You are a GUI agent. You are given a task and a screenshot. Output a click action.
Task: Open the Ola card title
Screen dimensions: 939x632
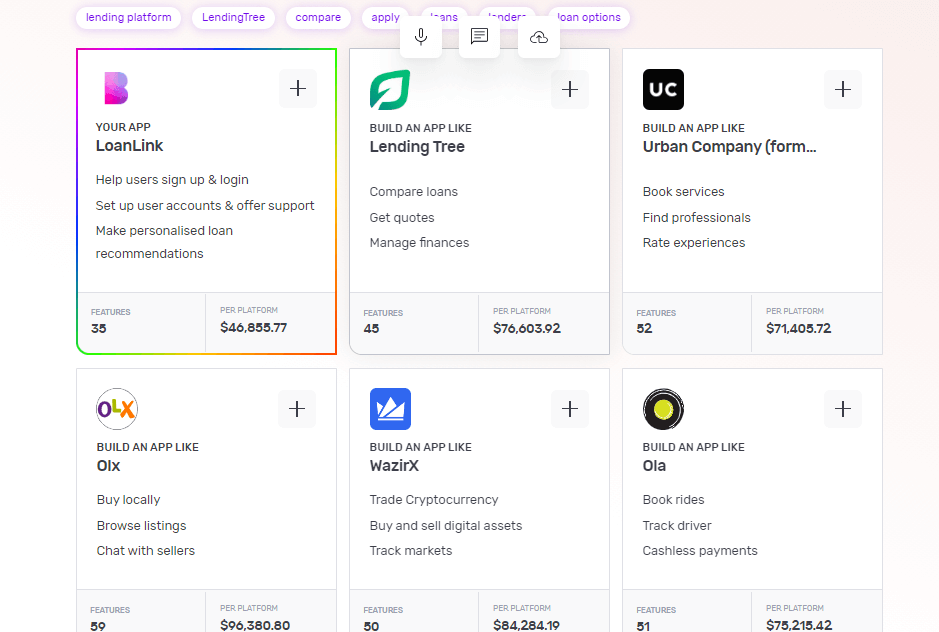coord(654,465)
